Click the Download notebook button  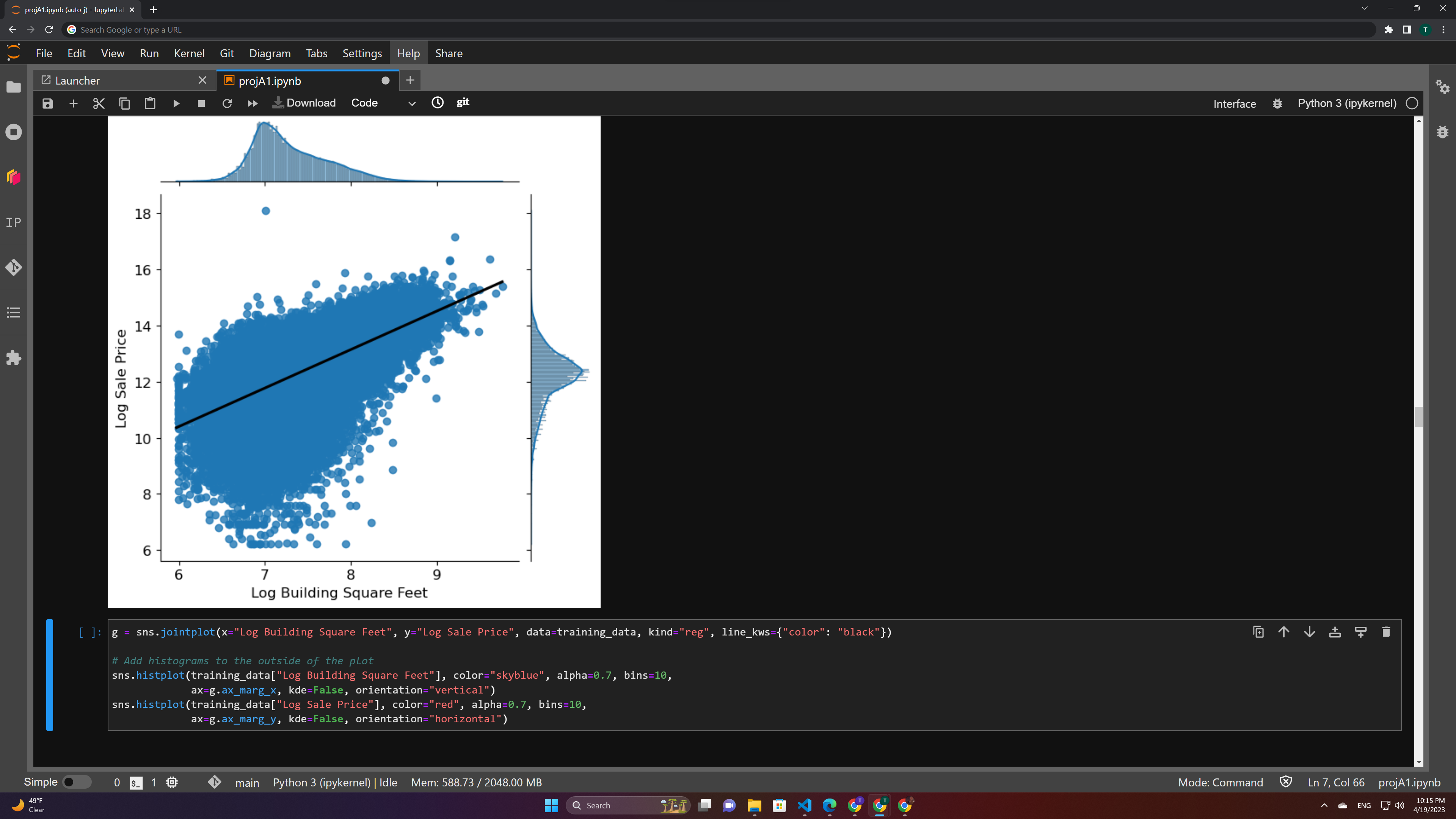point(304,103)
